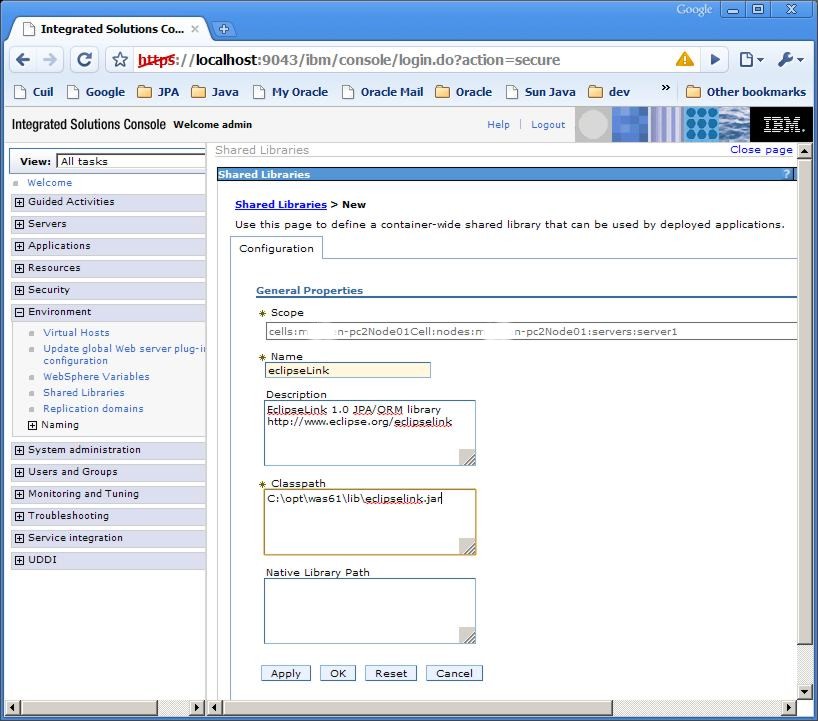This screenshot has width=818, height=721.
Task: Expand the System administration section
Action: click(x=19, y=450)
